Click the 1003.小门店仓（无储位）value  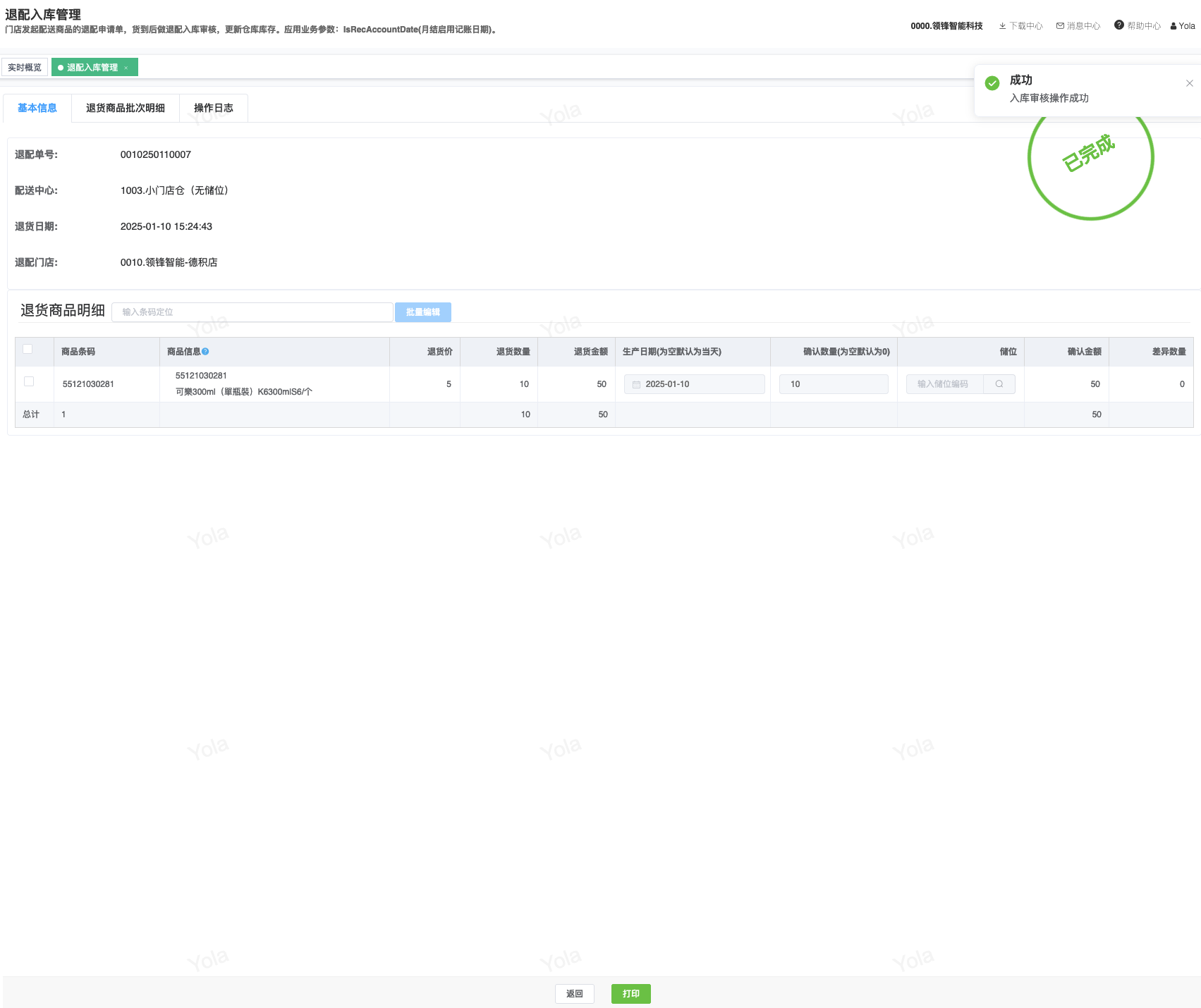pos(175,190)
